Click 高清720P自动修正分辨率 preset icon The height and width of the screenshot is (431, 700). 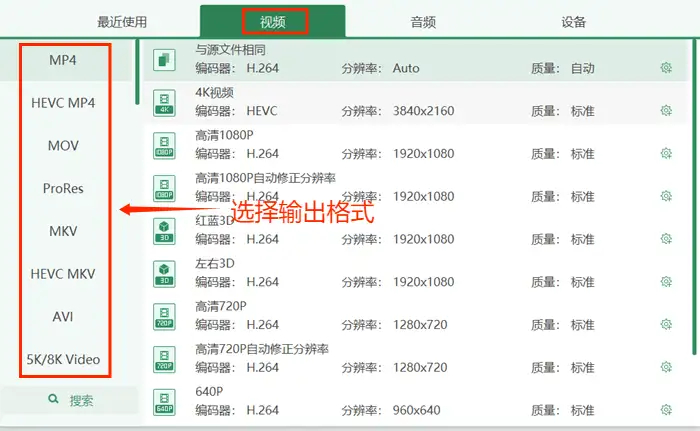pyautogui.click(x=164, y=360)
